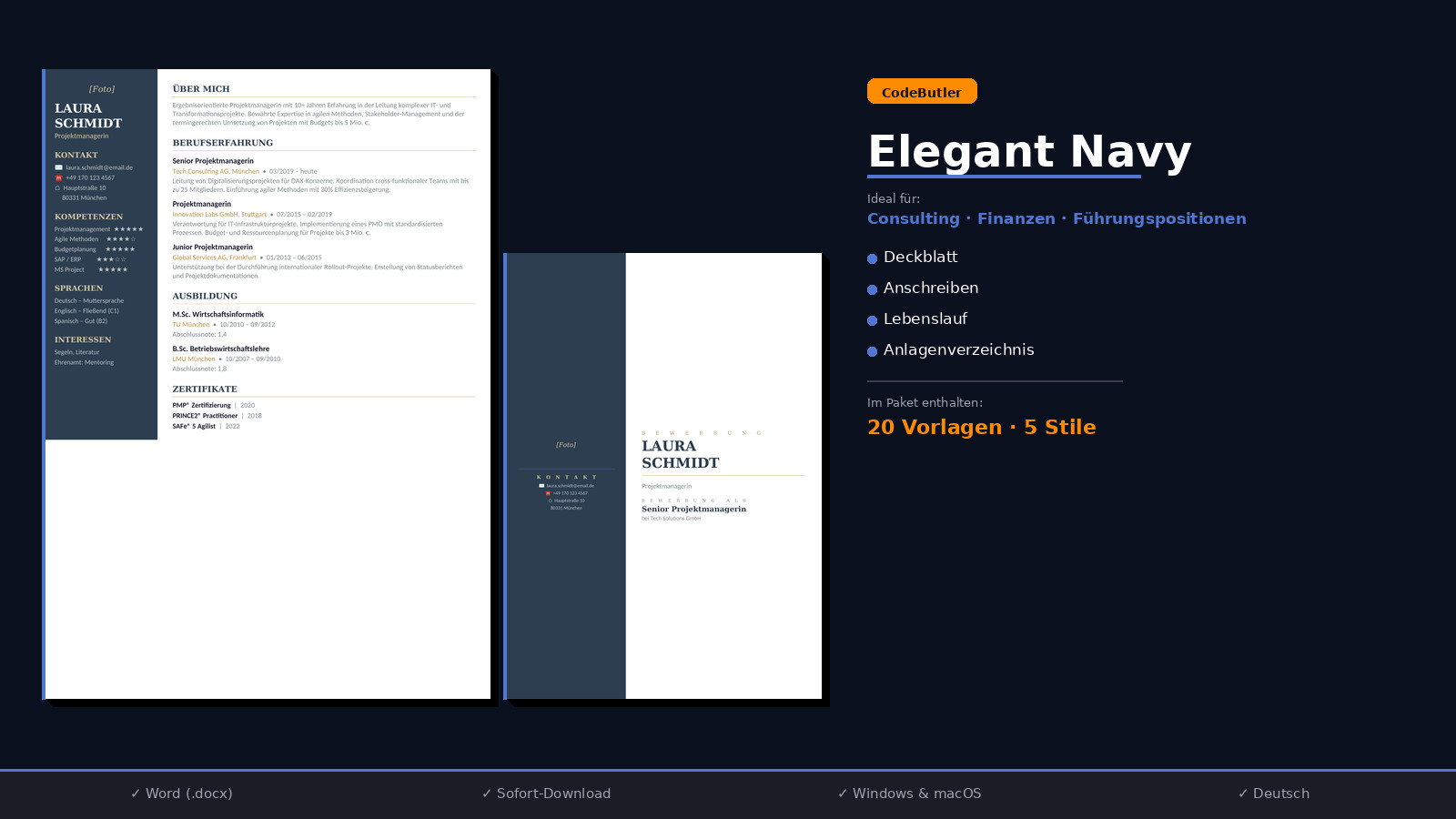Click the 'LAURA SCHMIDT' name on the cover page

pos(681,454)
